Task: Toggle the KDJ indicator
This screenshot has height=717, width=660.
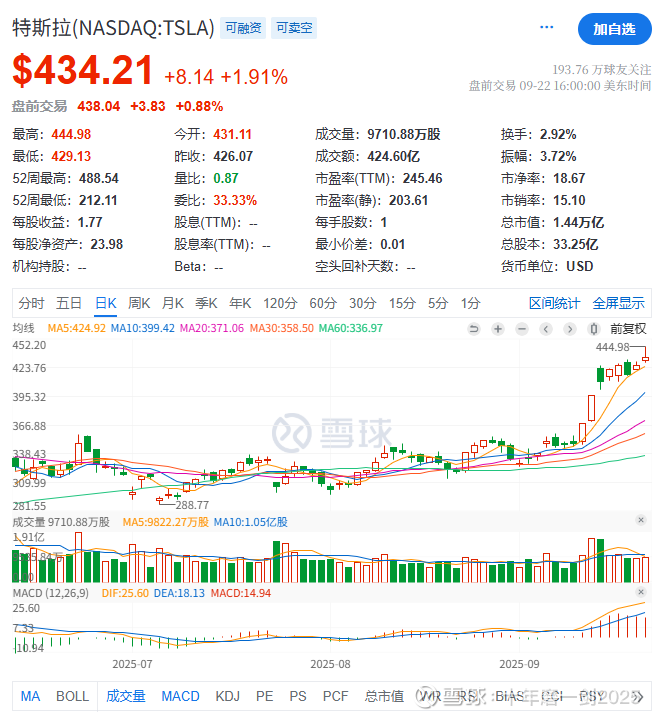Action: click(227, 696)
